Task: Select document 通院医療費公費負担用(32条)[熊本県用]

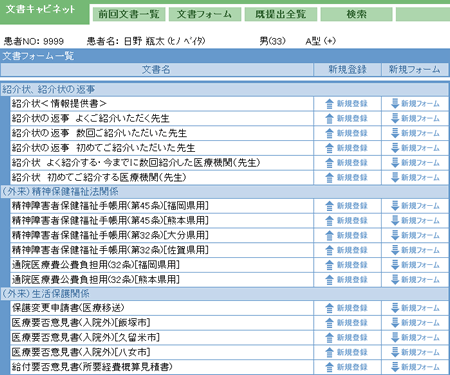Action: tap(96, 279)
